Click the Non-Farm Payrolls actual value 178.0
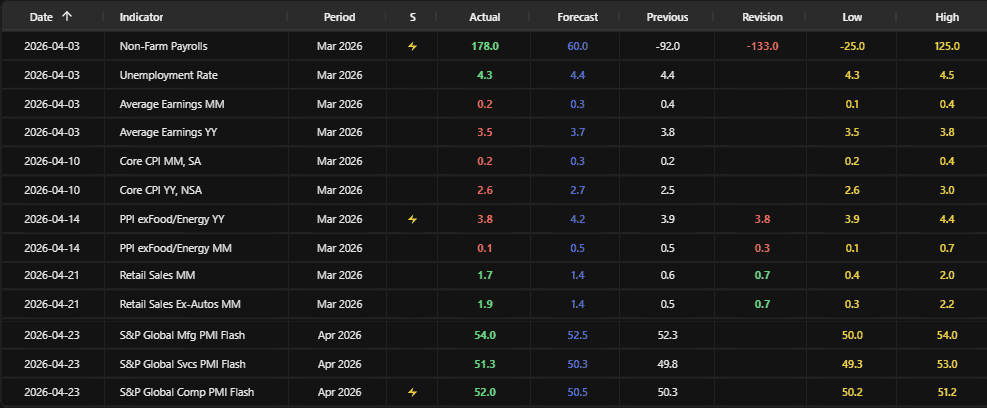This screenshot has width=987, height=408. click(x=485, y=46)
